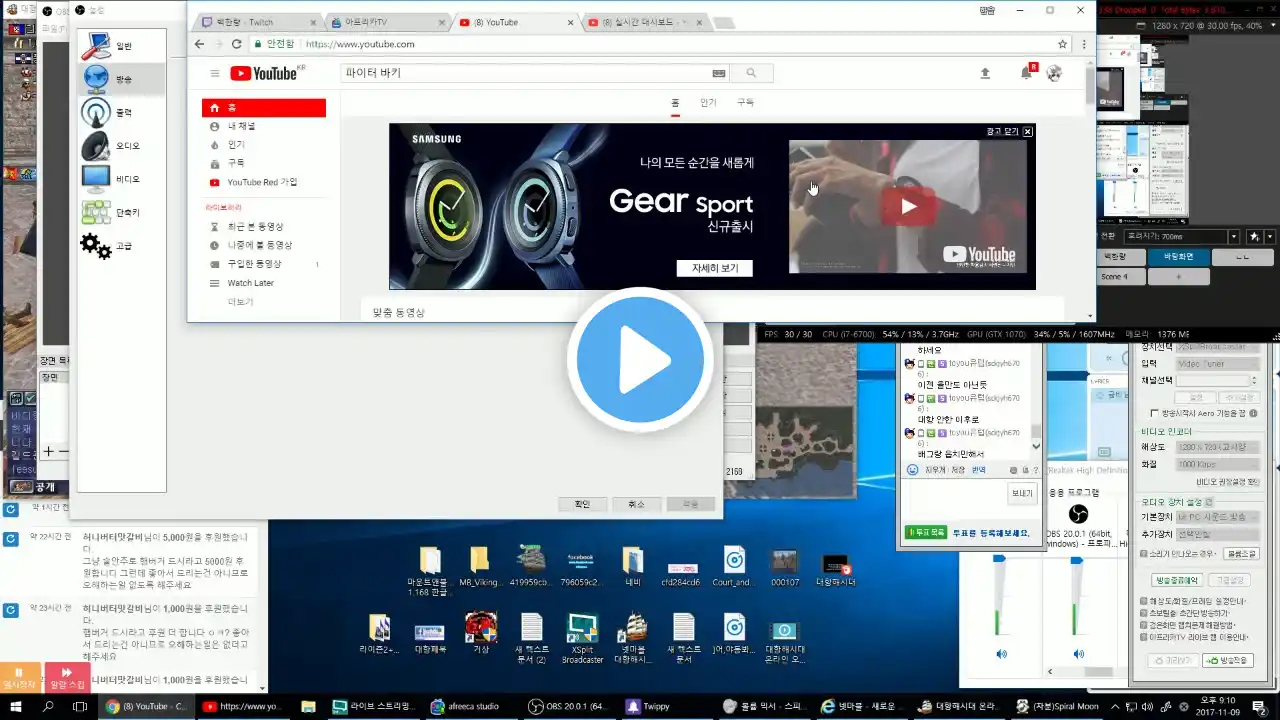Open the MB_Viking desktop folder
Viewport: 1280px width, 720px height.
tap(479, 566)
